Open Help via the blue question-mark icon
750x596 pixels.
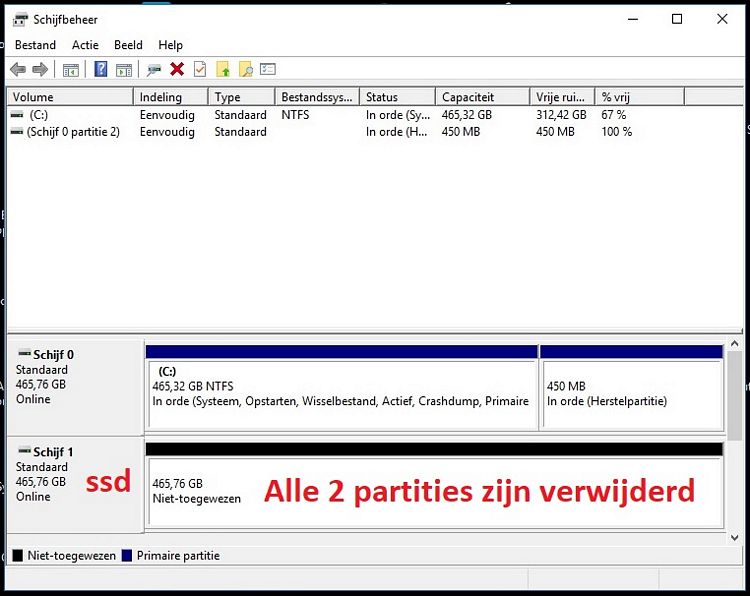100,69
